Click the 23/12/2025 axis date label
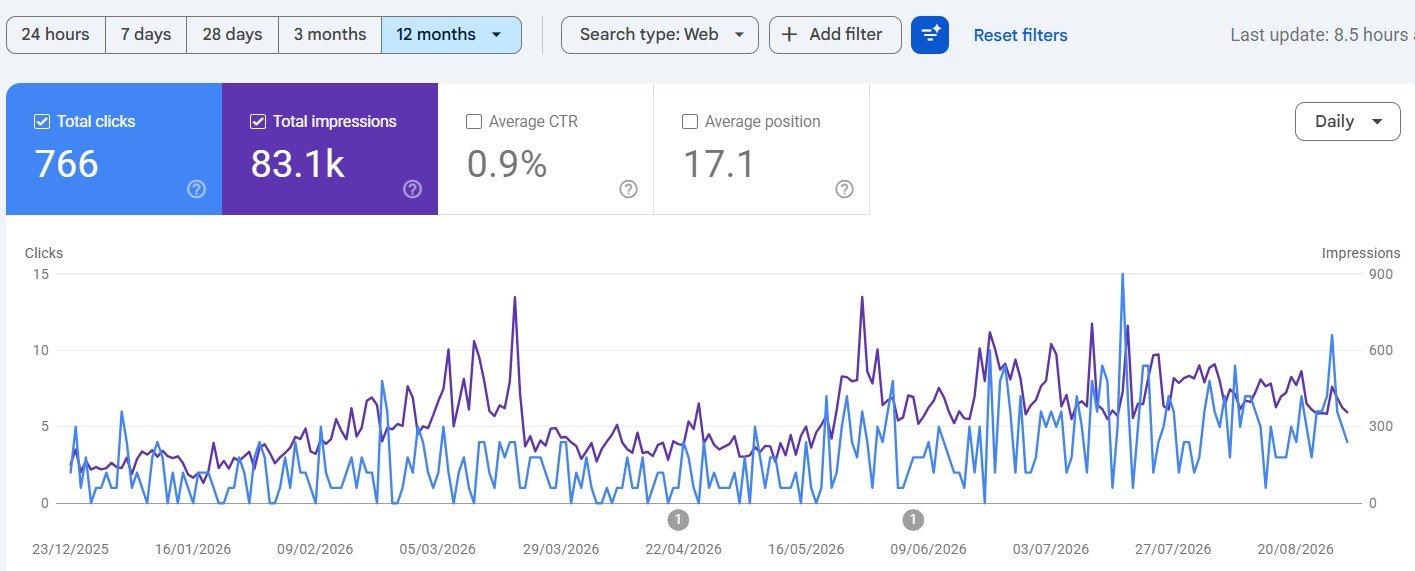This screenshot has width=1415, height=571. point(70,549)
